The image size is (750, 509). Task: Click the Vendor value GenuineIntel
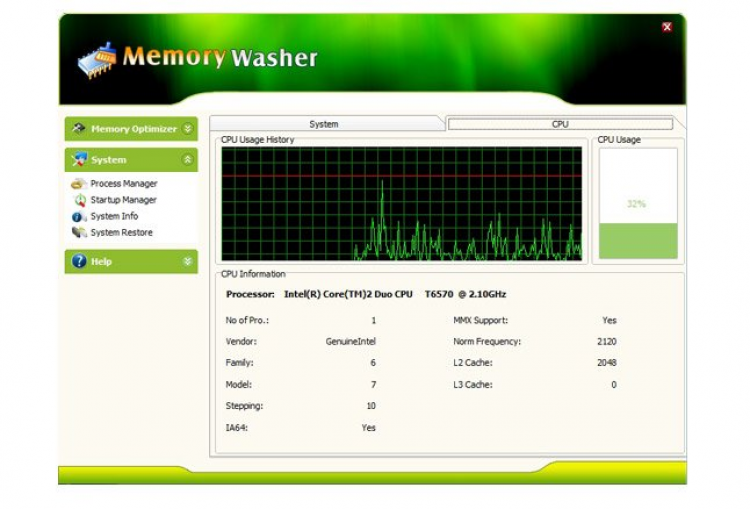click(351, 342)
